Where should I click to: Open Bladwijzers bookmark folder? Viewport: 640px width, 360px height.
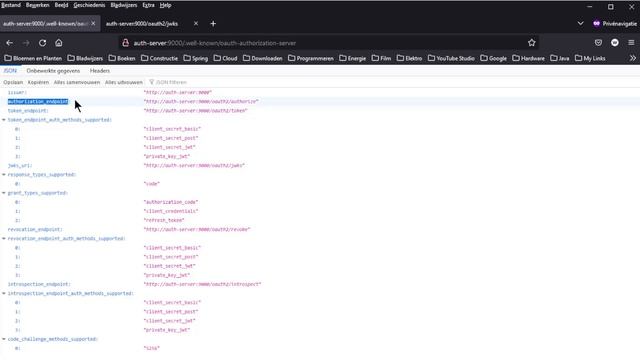85,58
